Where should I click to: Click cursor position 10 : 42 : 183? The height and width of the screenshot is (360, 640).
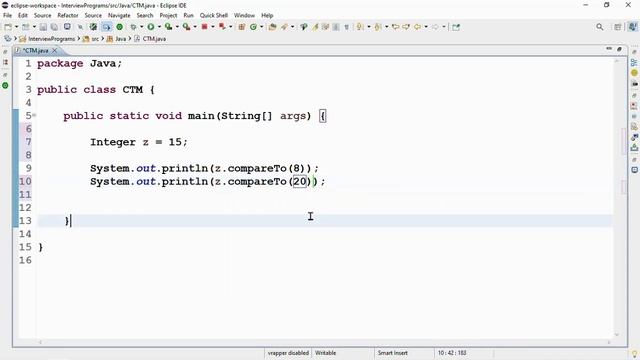[x=452, y=353]
